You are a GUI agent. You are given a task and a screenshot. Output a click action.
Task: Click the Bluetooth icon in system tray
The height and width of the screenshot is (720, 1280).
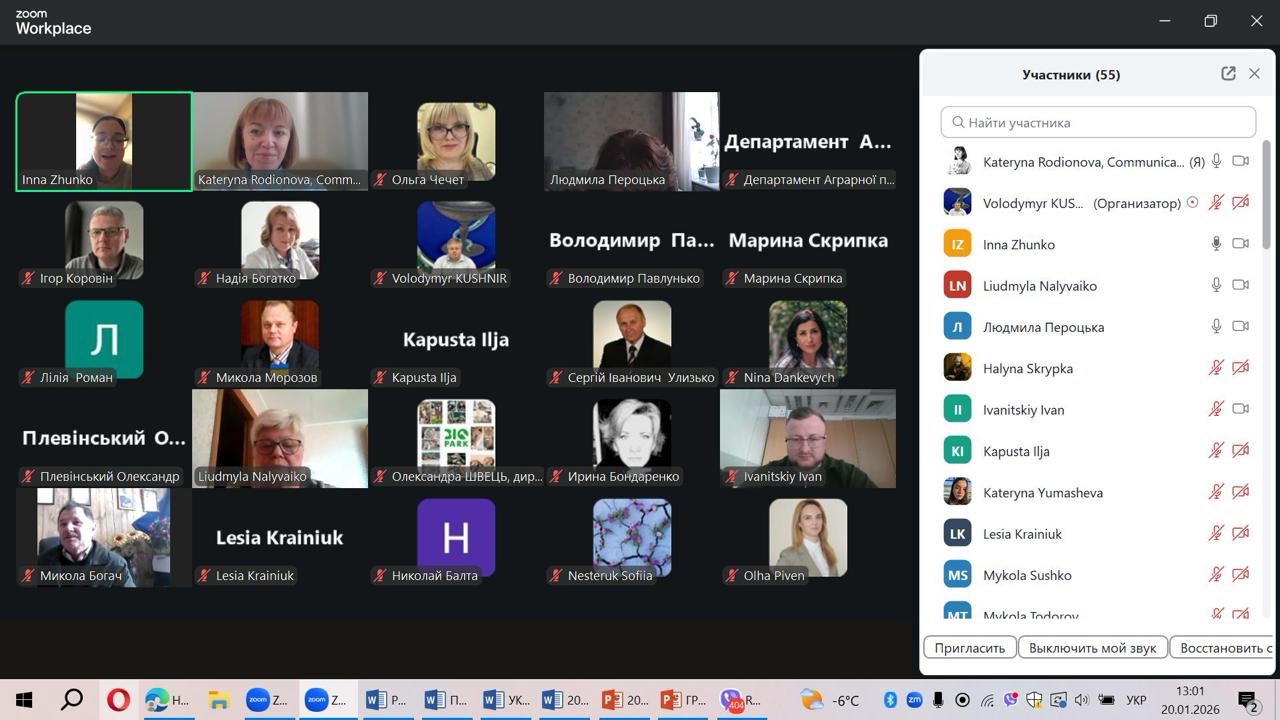(x=889, y=700)
